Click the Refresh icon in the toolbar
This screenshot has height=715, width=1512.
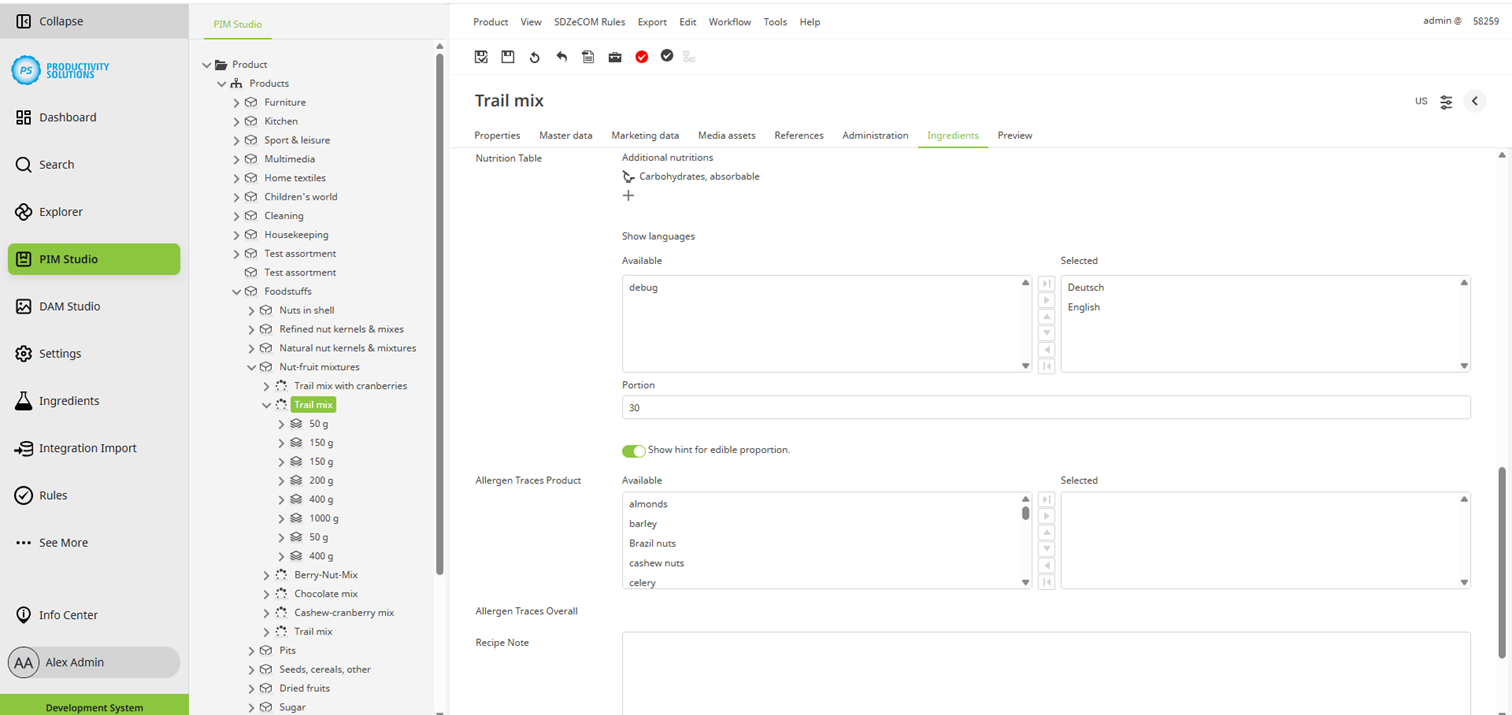pos(534,57)
